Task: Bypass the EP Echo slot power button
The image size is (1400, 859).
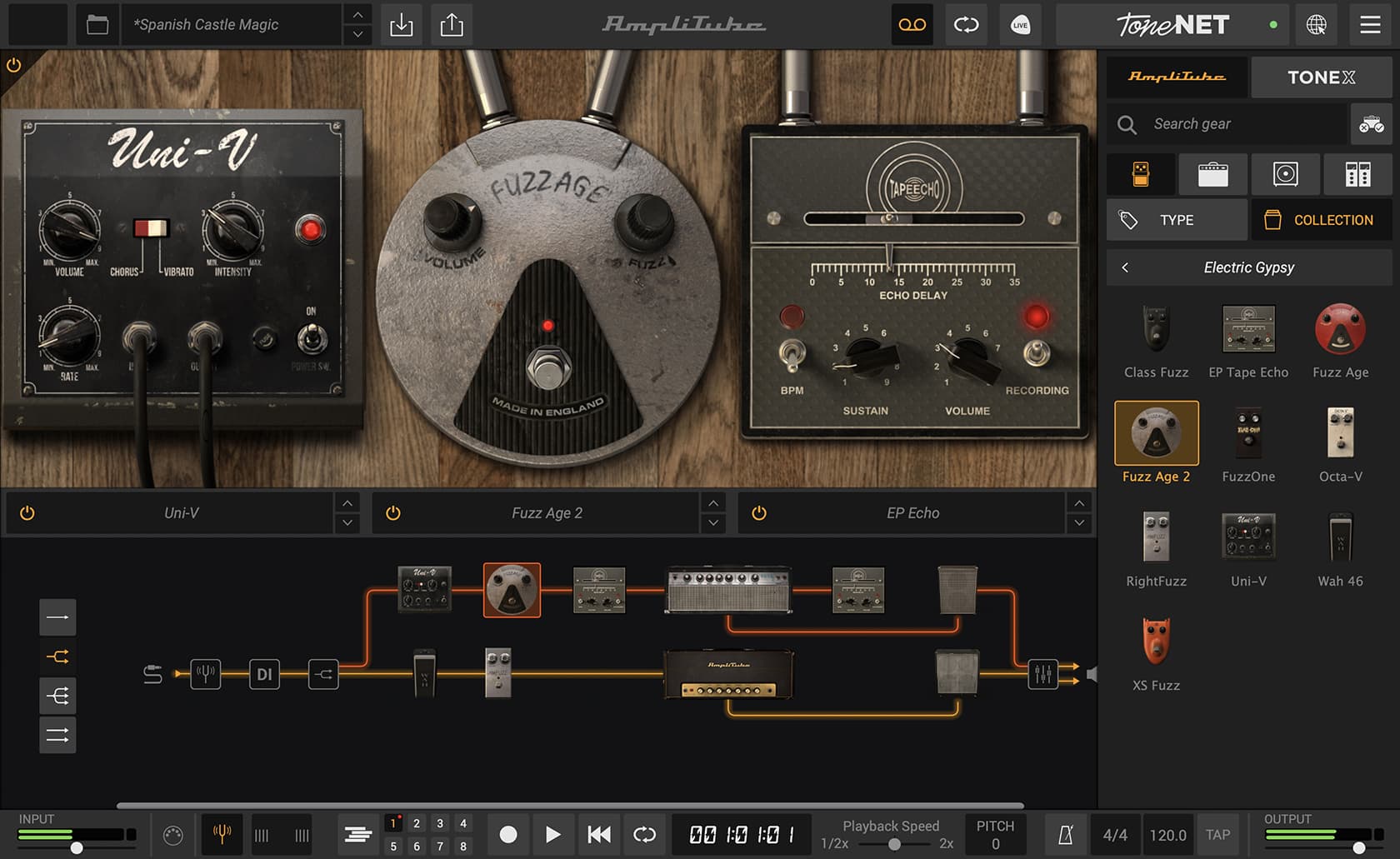Action: tap(759, 513)
